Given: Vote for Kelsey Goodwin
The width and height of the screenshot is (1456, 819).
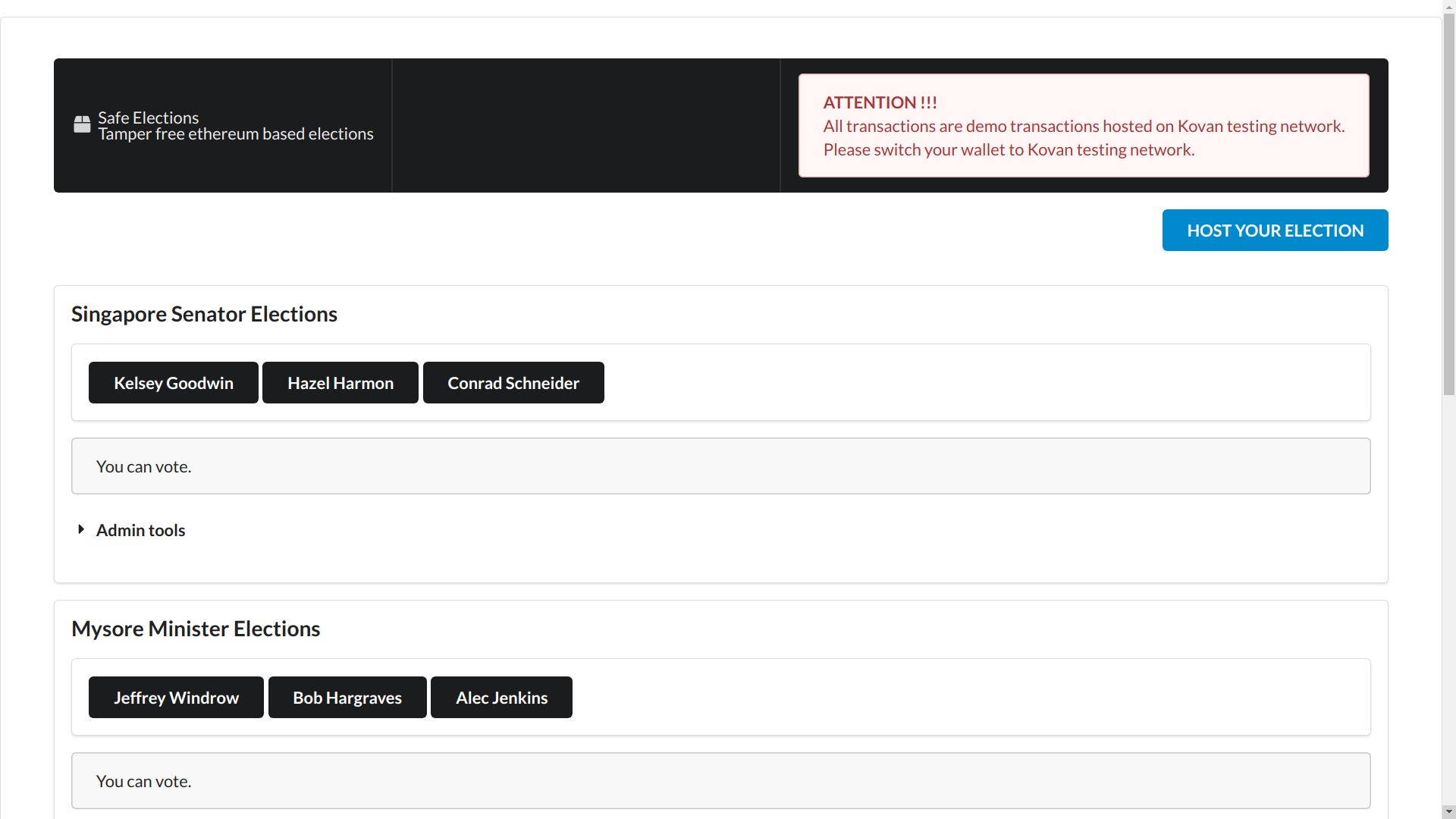Looking at the screenshot, I should pos(174,383).
